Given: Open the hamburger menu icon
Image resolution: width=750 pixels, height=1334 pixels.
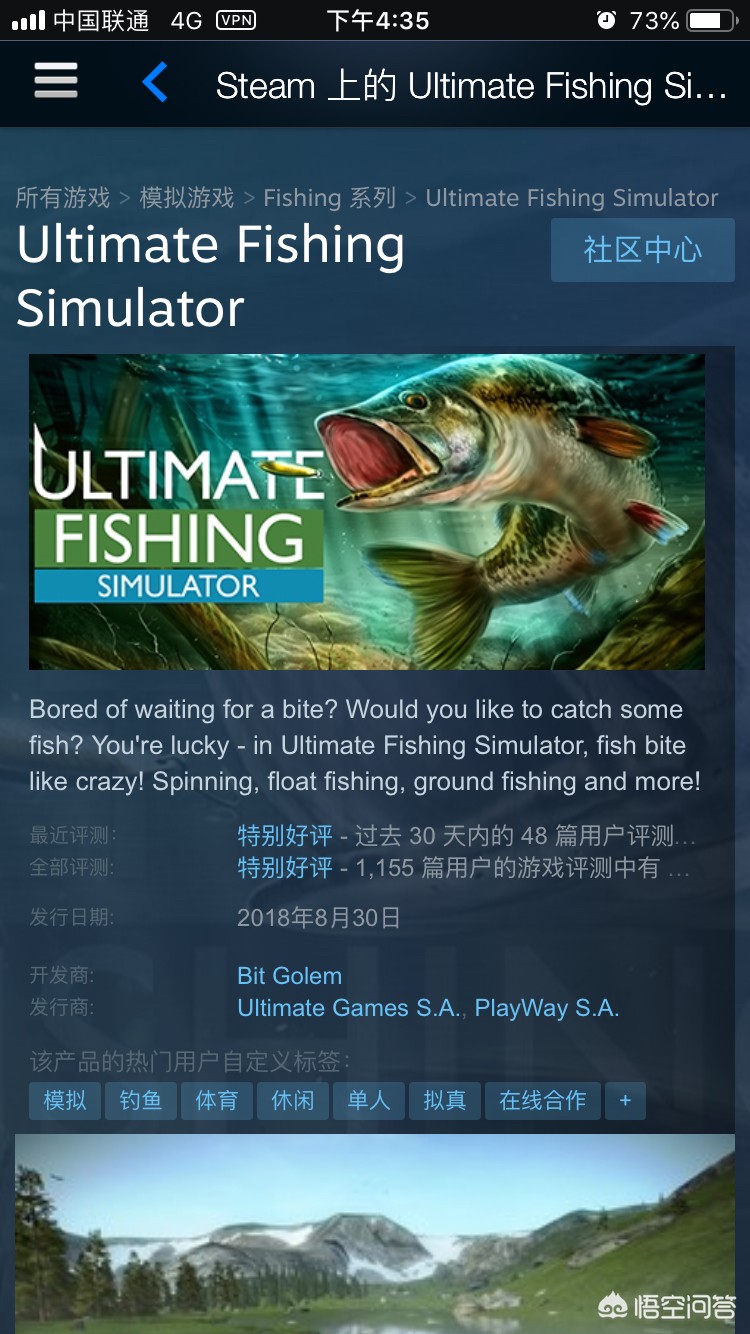Looking at the screenshot, I should (56, 80).
